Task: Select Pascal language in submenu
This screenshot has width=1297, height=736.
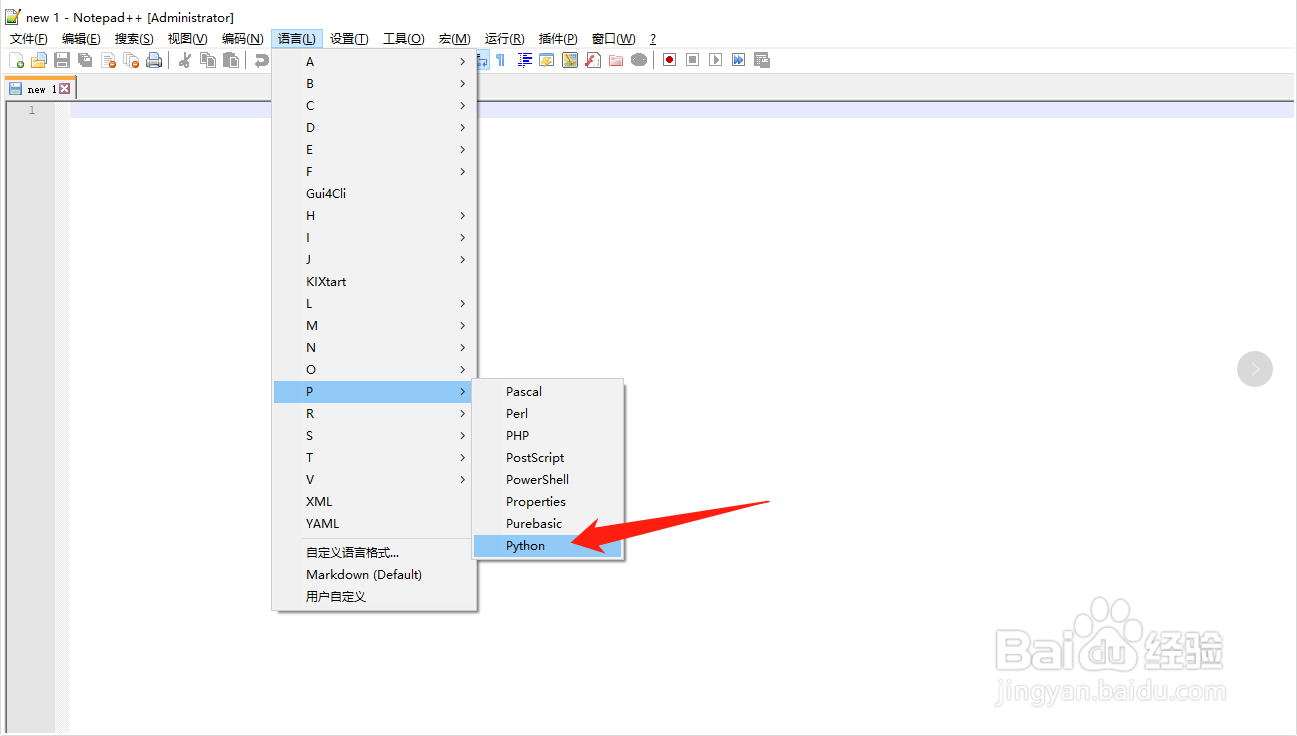Action: pos(547,392)
